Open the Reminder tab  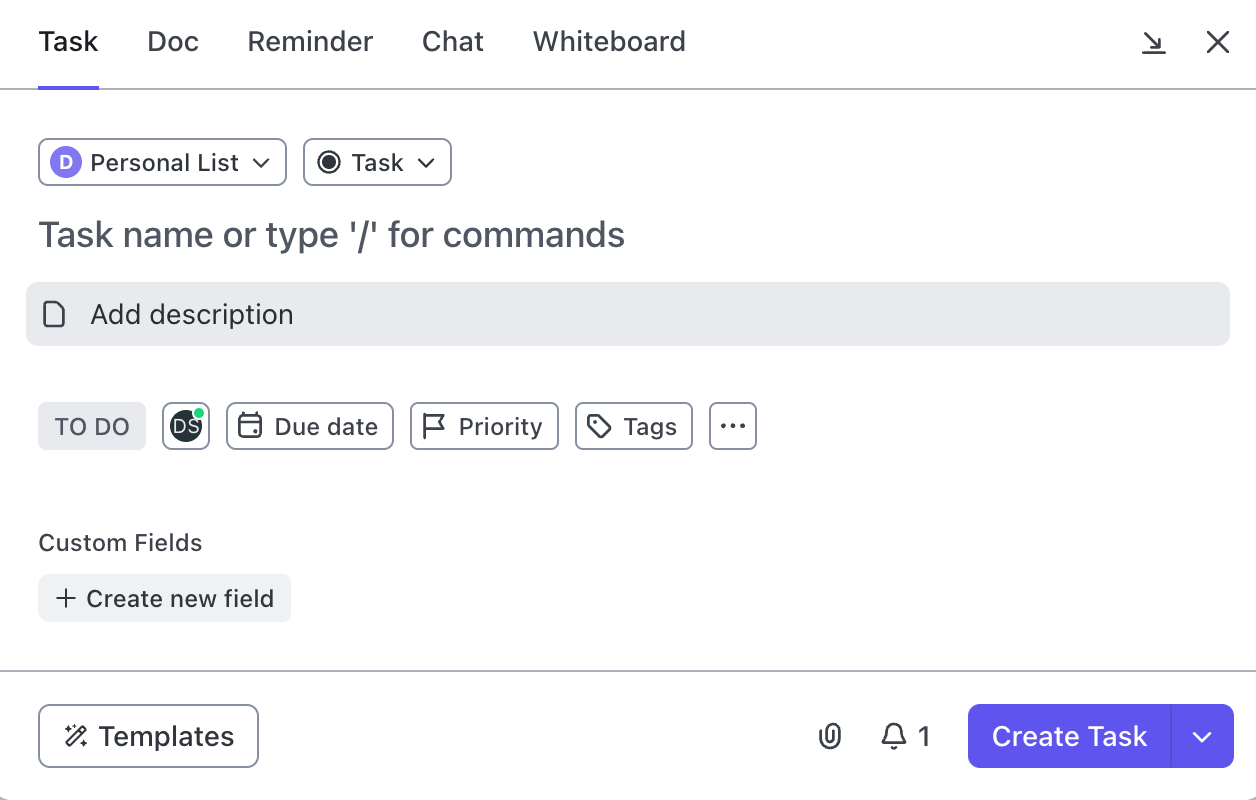click(x=310, y=42)
